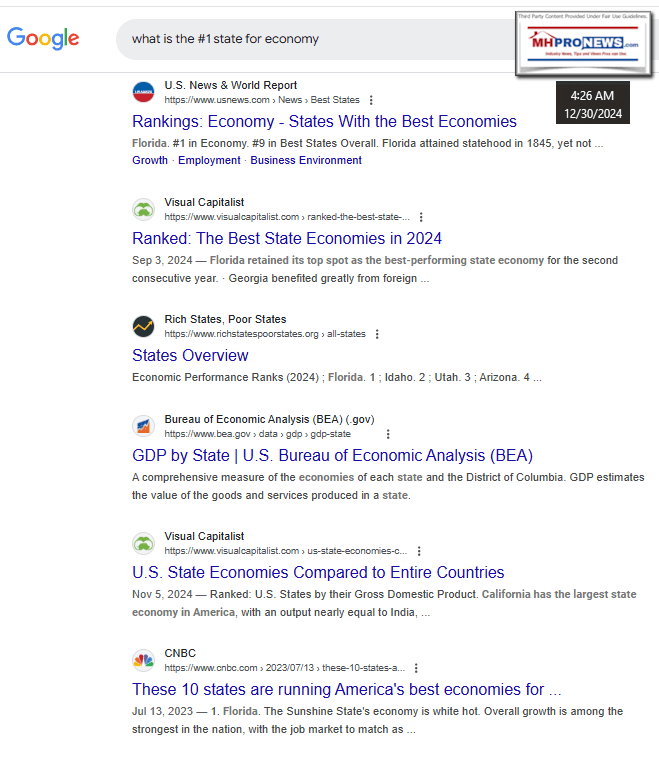659x757 pixels.
Task: Click the Rich States, Poor States favicon
Action: [x=144, y=327]
